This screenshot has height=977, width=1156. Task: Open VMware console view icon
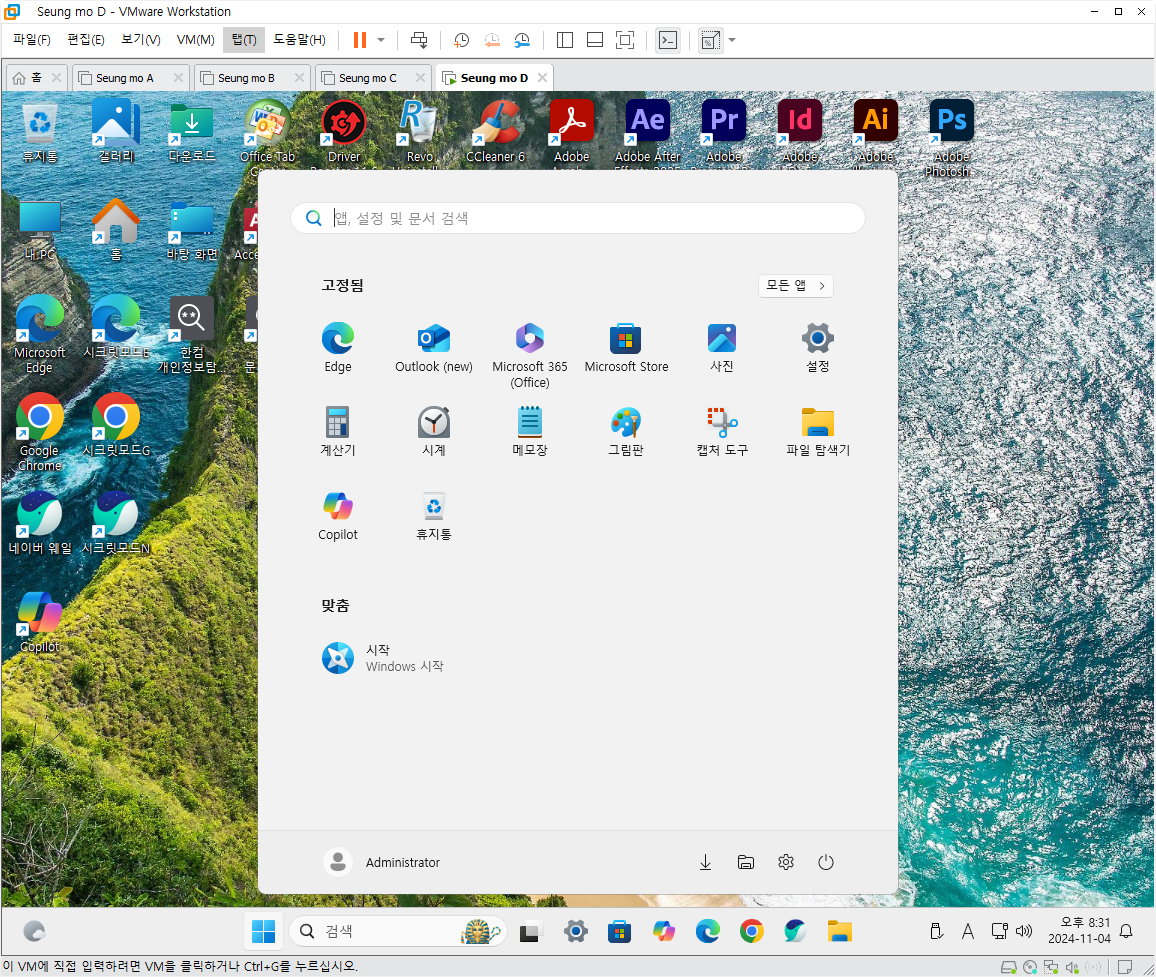point(668,40)
